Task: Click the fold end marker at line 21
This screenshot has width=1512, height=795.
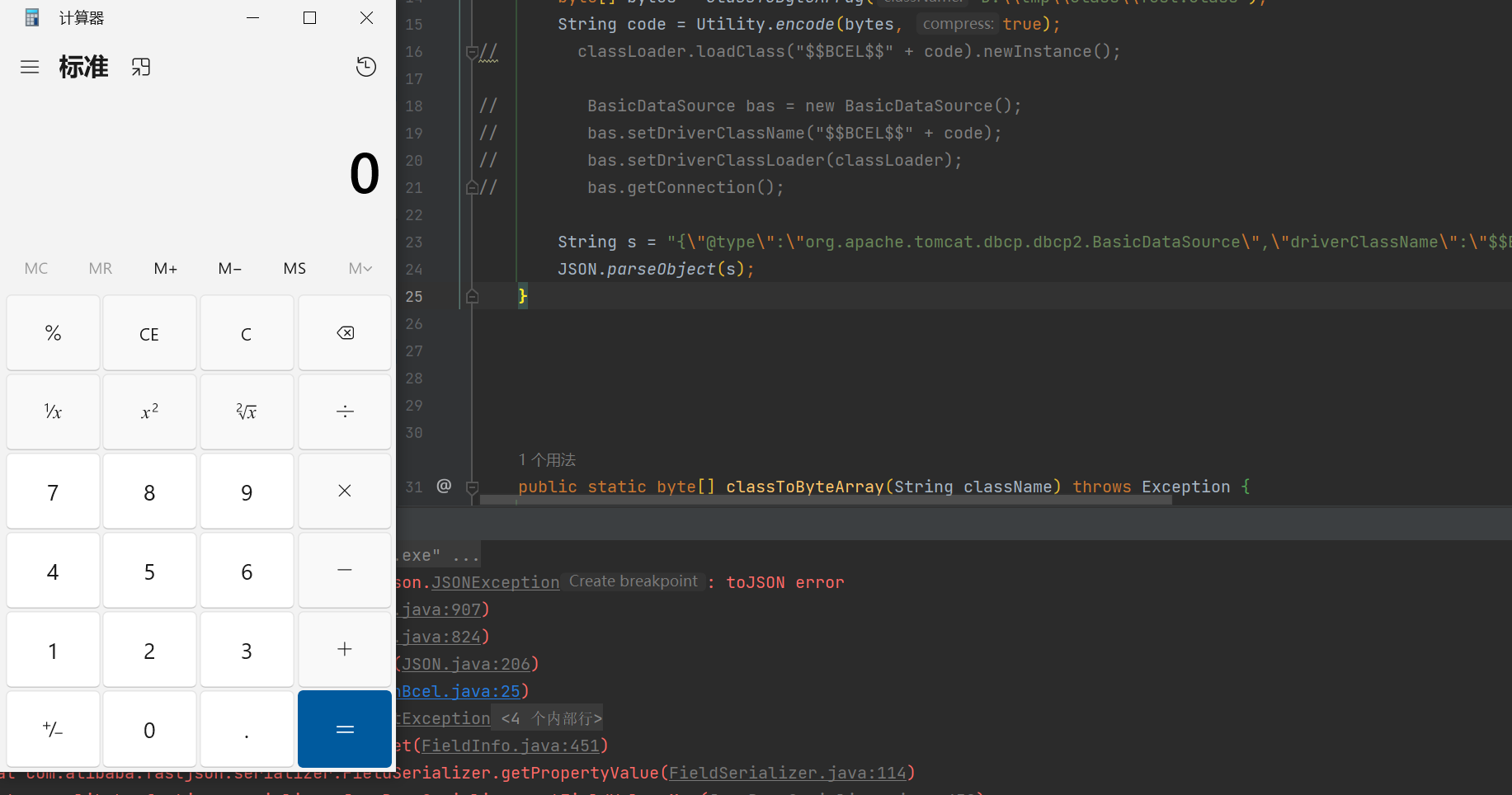Action: pyautogui.click(x=472, y=187)
